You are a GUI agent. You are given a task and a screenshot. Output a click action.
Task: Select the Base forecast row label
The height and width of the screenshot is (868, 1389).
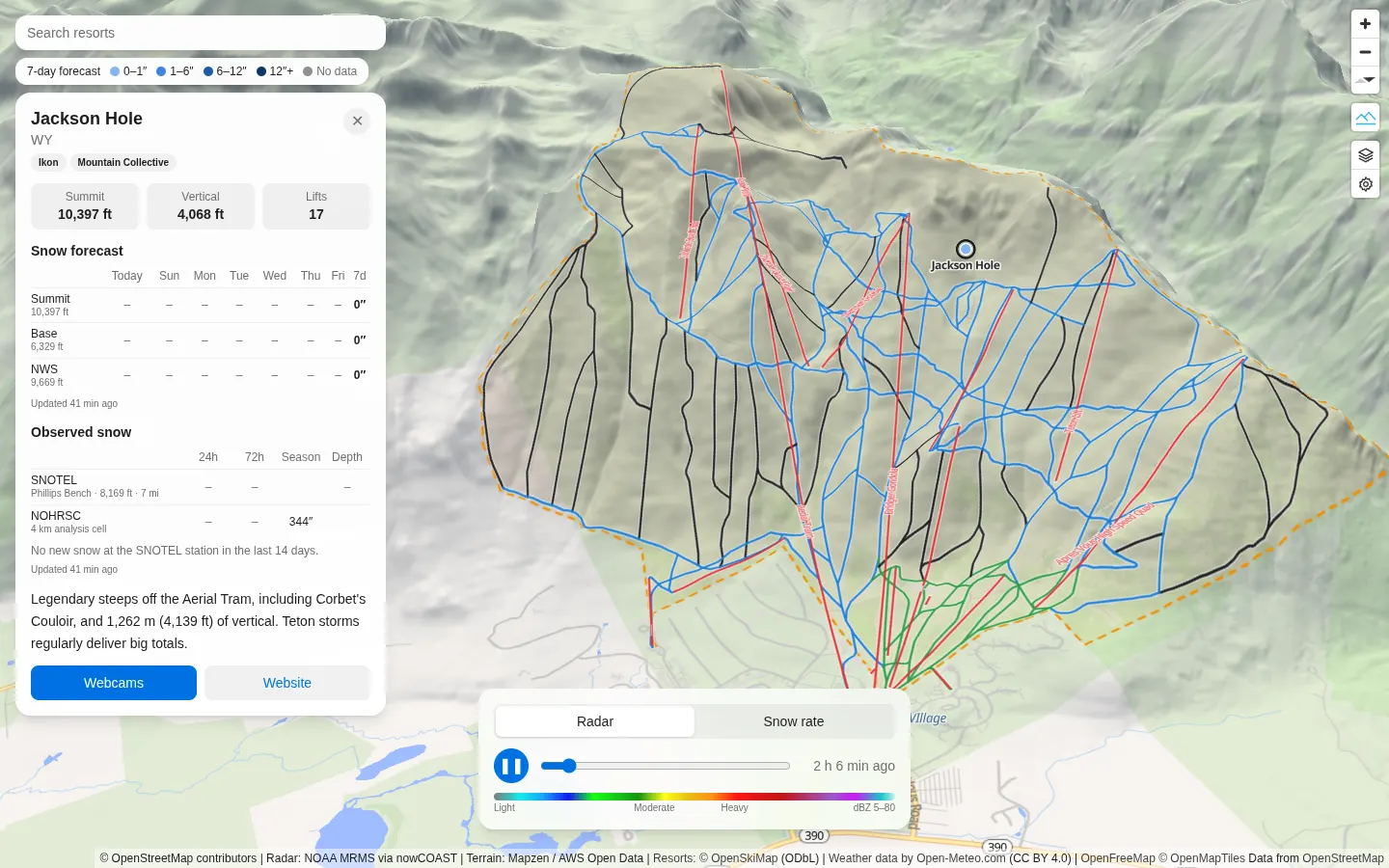coord(44,334)
